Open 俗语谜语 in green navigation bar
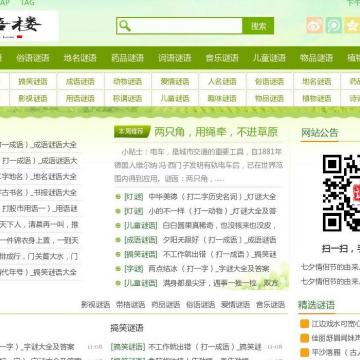This screenshot has height=360, width=360. point(33,58)
